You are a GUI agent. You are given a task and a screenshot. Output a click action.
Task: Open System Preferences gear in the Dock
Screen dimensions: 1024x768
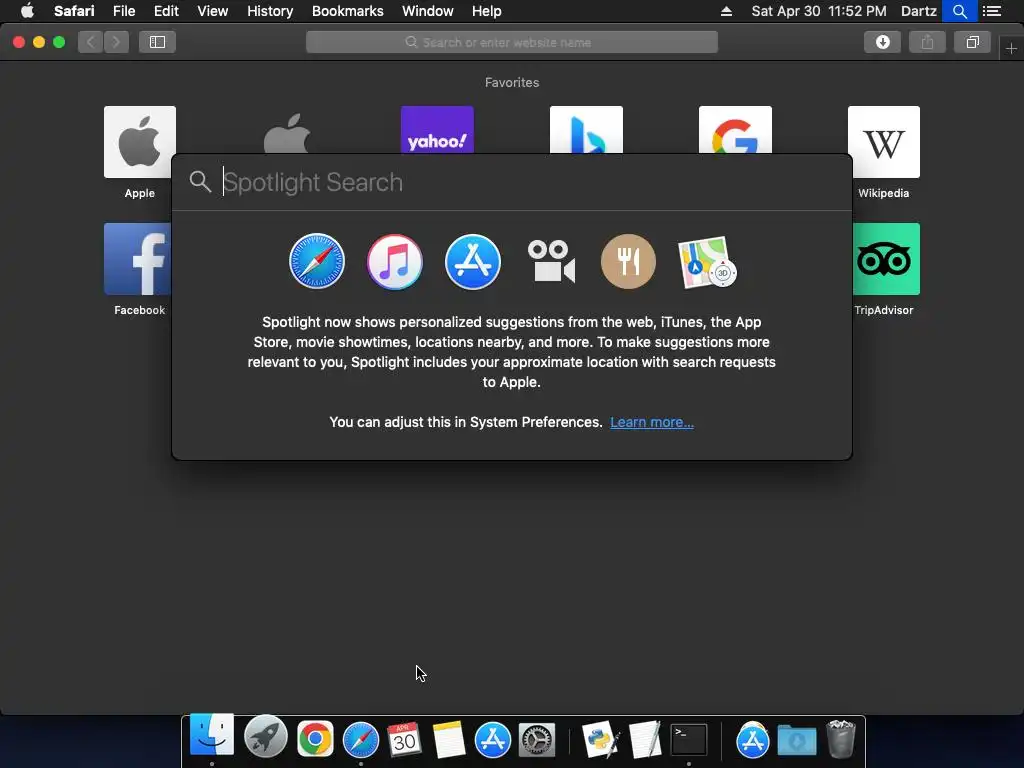tap(537, 740)
